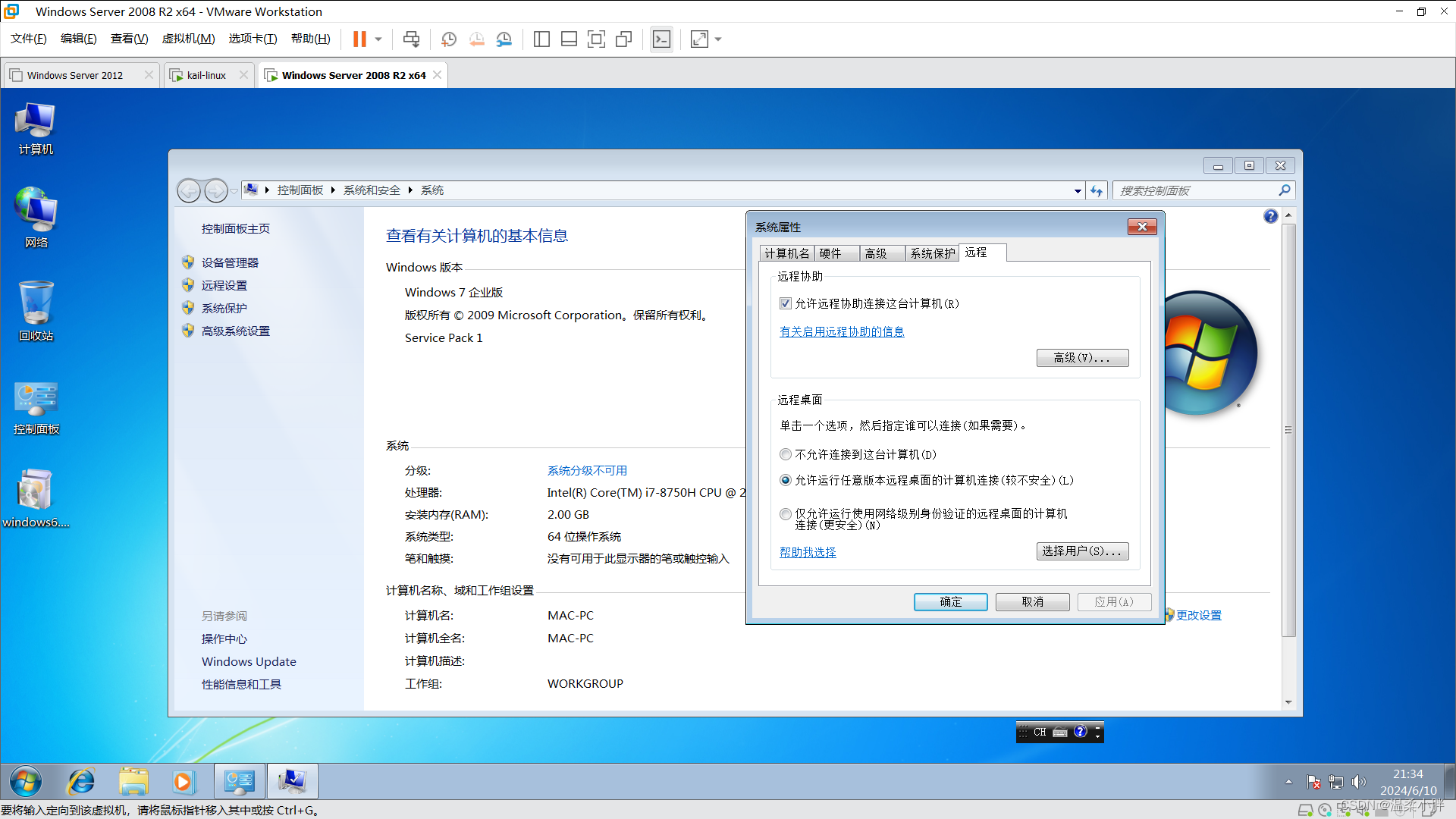Click the enter full screen icon
Screen dimensions: 1456x819
[x=699, y=39]
